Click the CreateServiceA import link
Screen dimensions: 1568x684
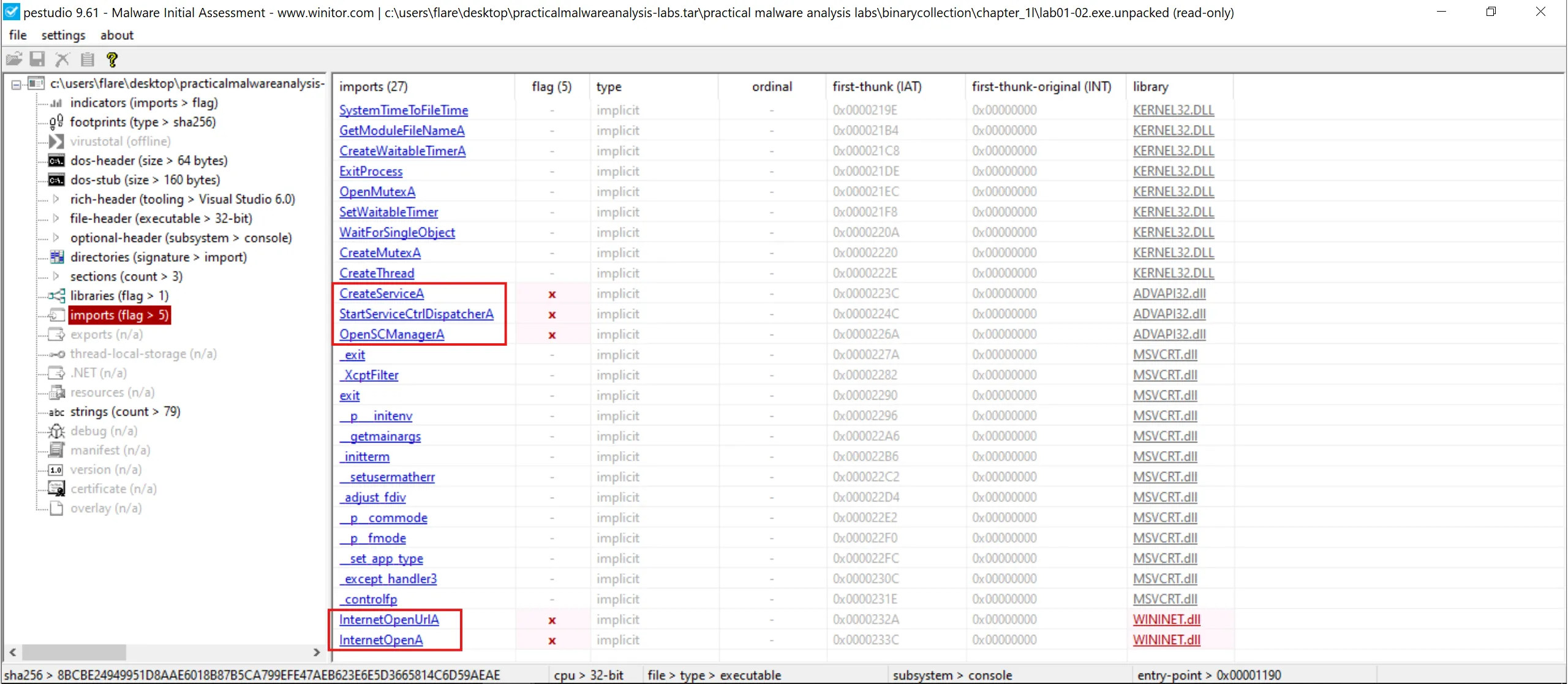pyautogui.click(x=382, y=294)
